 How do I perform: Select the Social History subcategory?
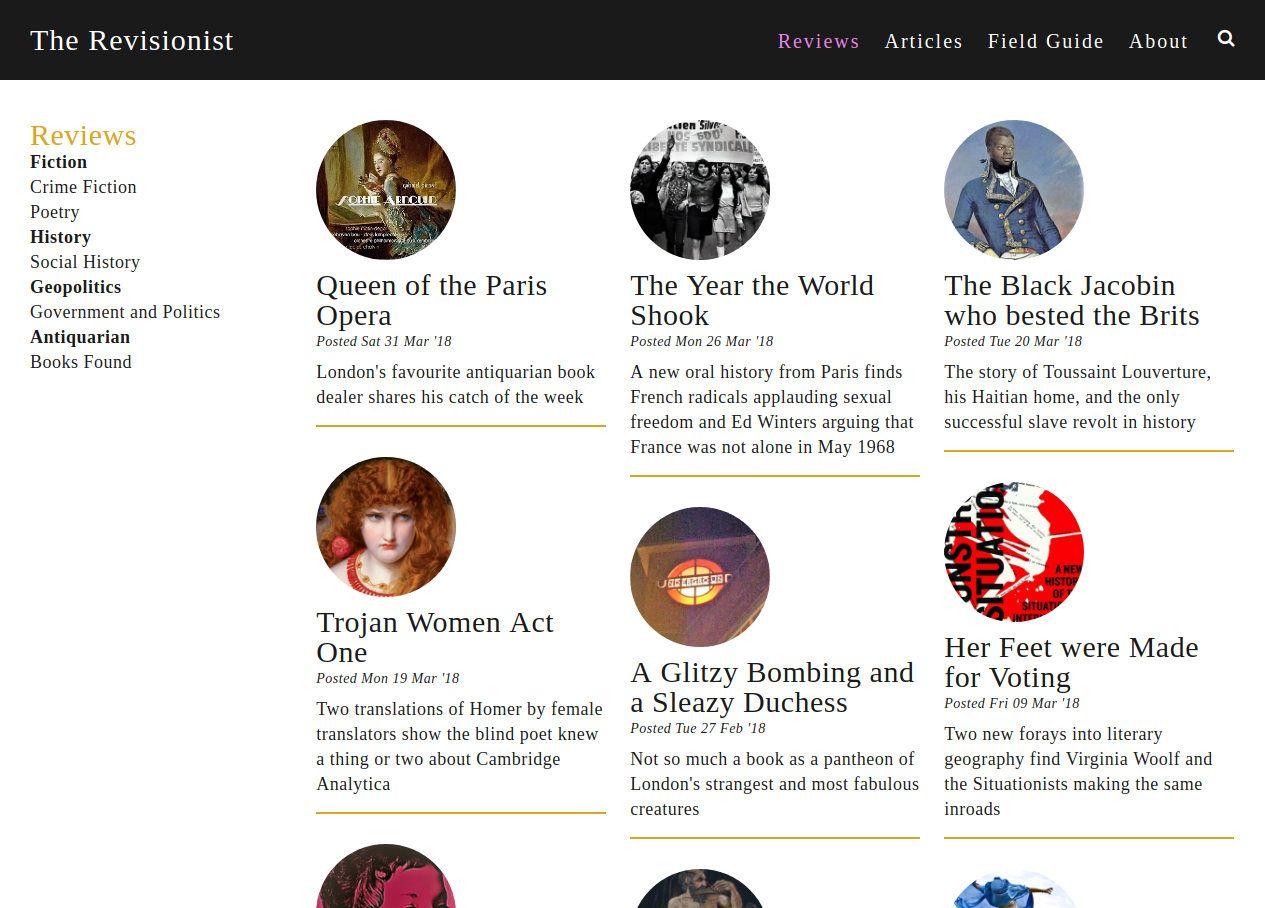(85, 262)
